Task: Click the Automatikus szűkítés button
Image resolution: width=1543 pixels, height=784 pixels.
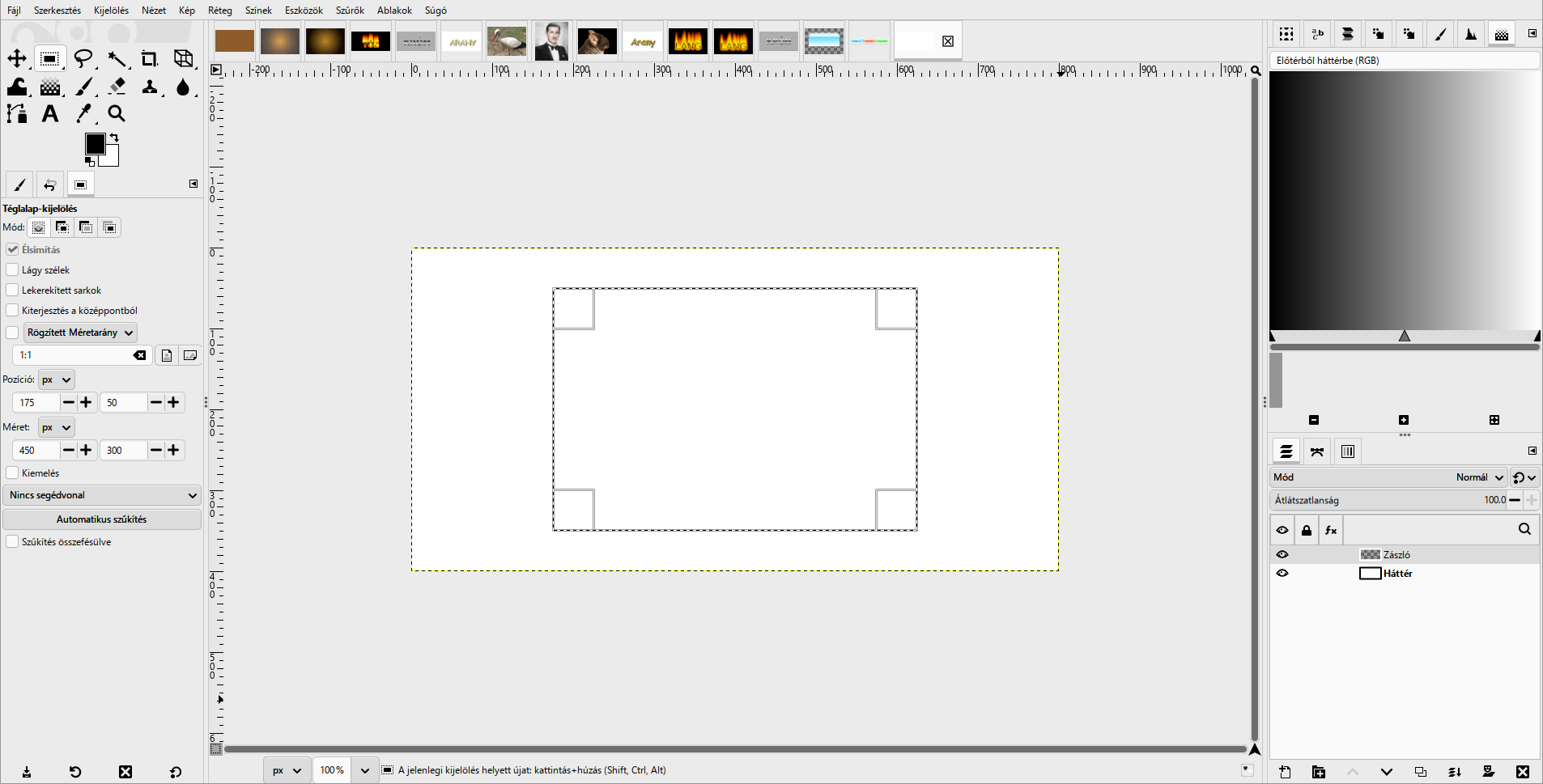Action: point(102,519)
